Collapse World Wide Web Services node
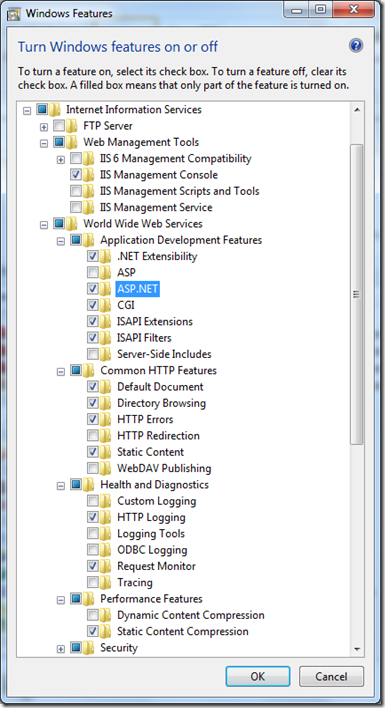The height and width of the screenshot is (708, 385). [x=44, y=224]
